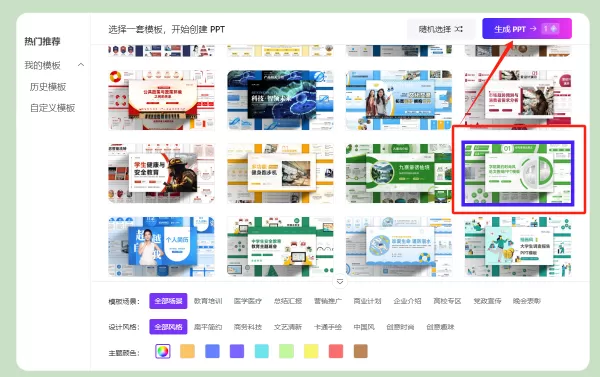Click the 设计风格 filter label
Viewport: 600px width, 377px height.
click(124, 327)
